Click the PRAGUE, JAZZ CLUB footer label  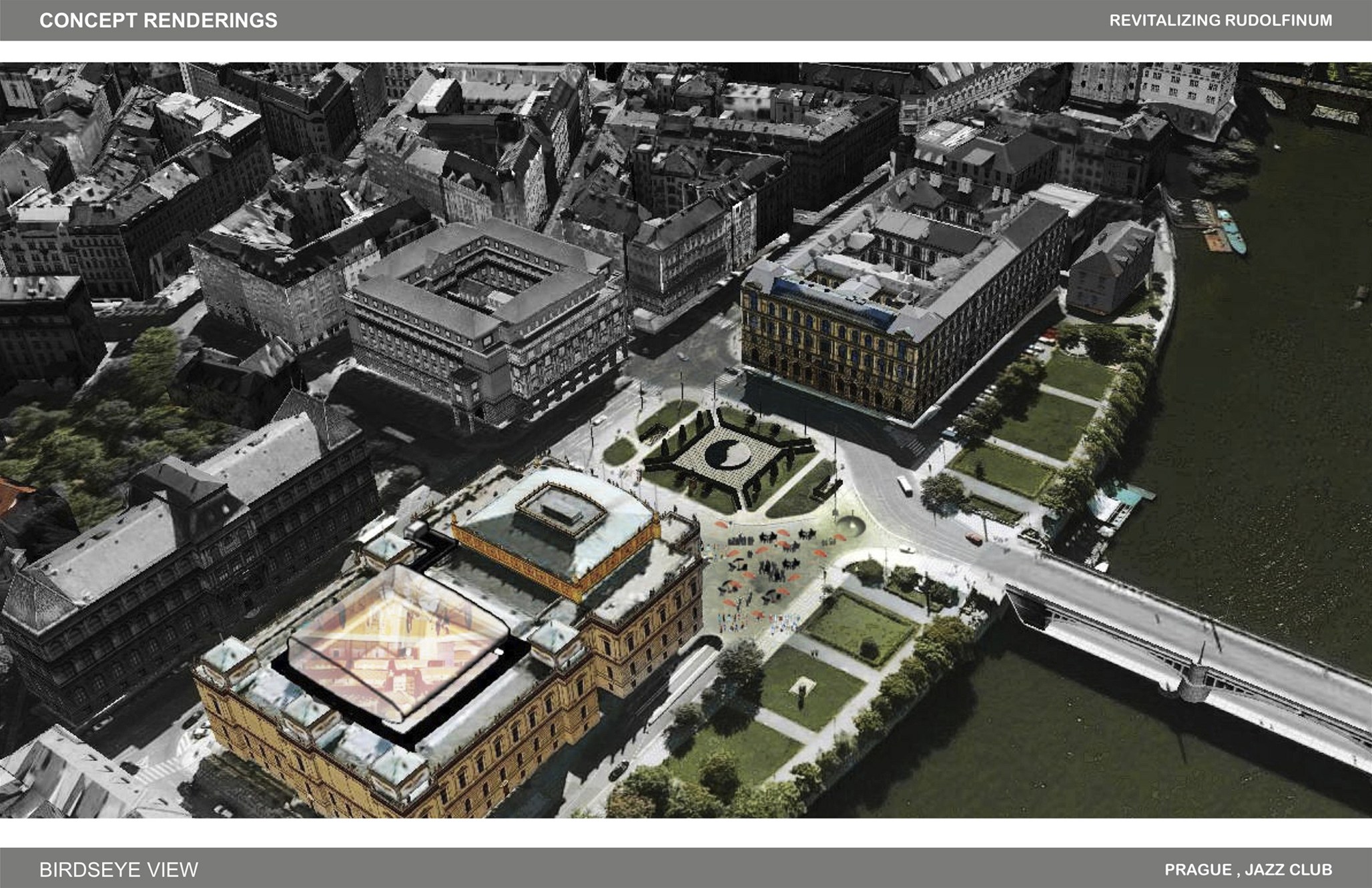click(1248, 869)
